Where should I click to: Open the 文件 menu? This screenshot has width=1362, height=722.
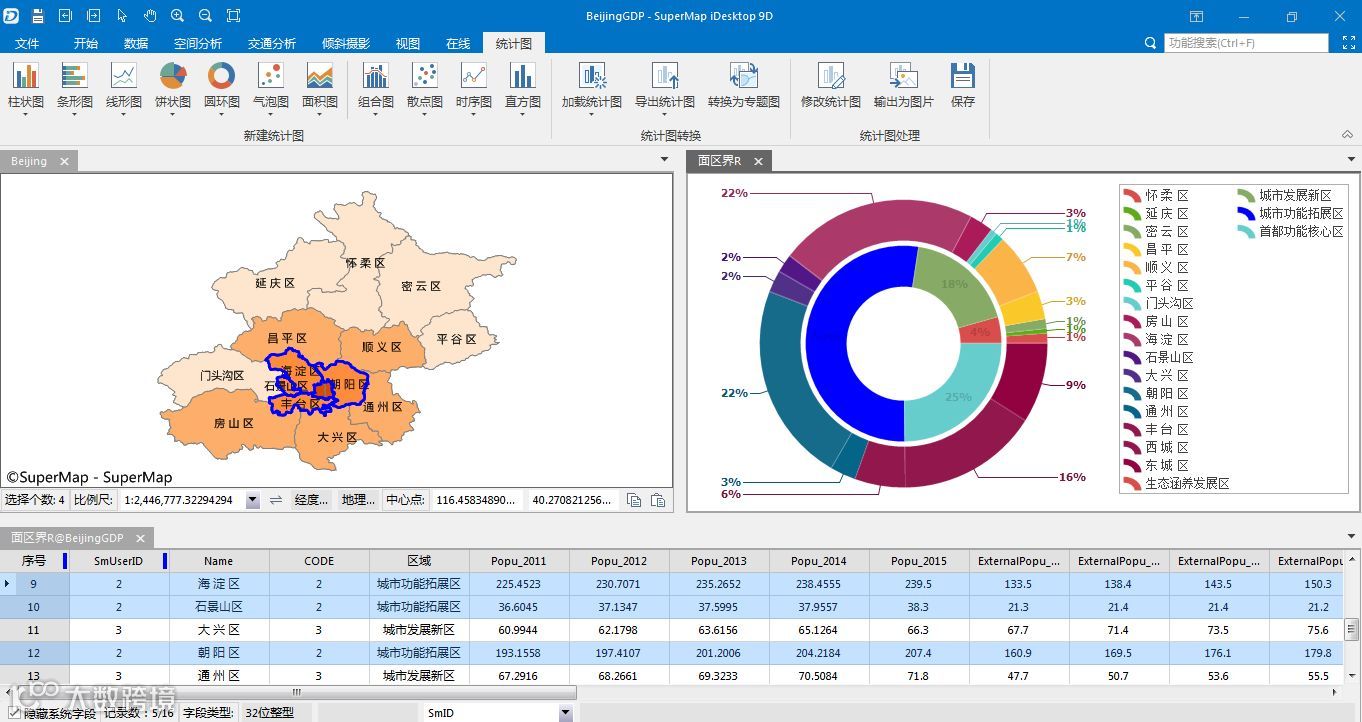pyautogui.click(x=27, y=43)
